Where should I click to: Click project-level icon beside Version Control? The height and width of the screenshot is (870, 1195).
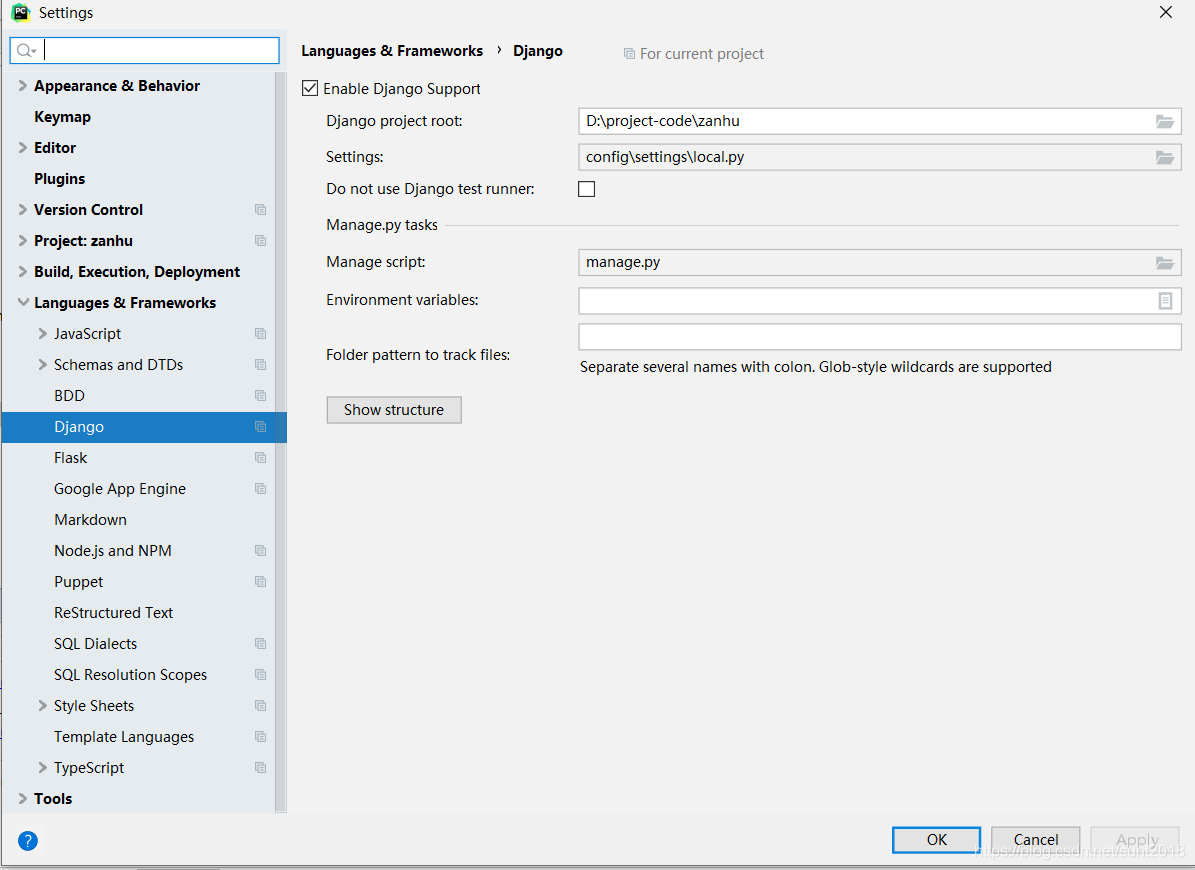pyautogui.click(x=261, y=210)
